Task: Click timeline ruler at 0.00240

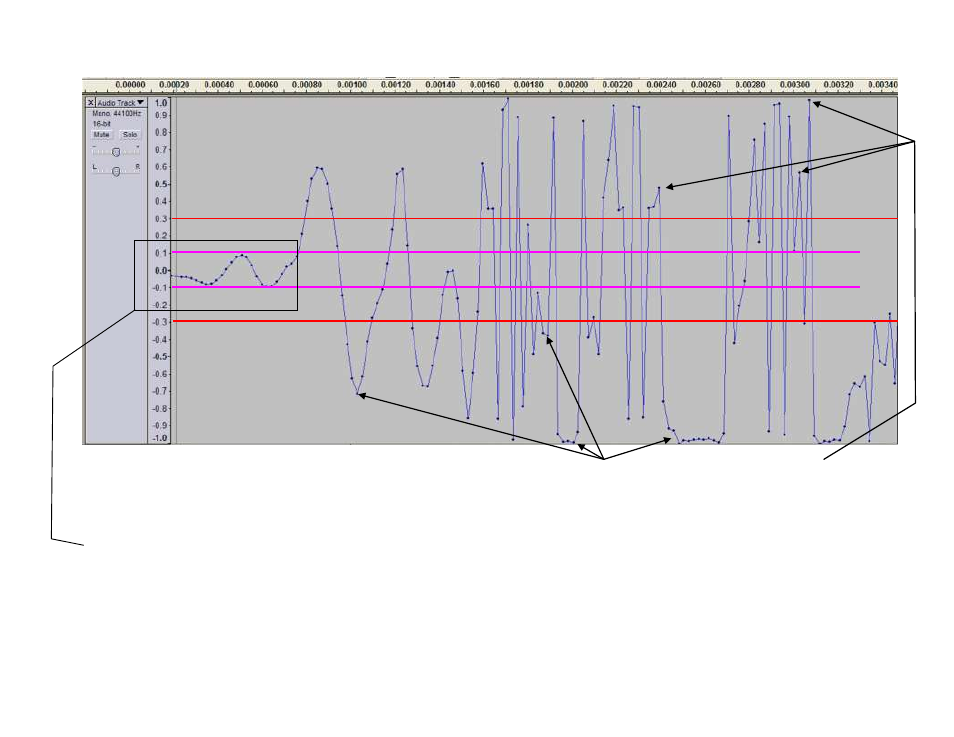Action: (x=661, y=85)
